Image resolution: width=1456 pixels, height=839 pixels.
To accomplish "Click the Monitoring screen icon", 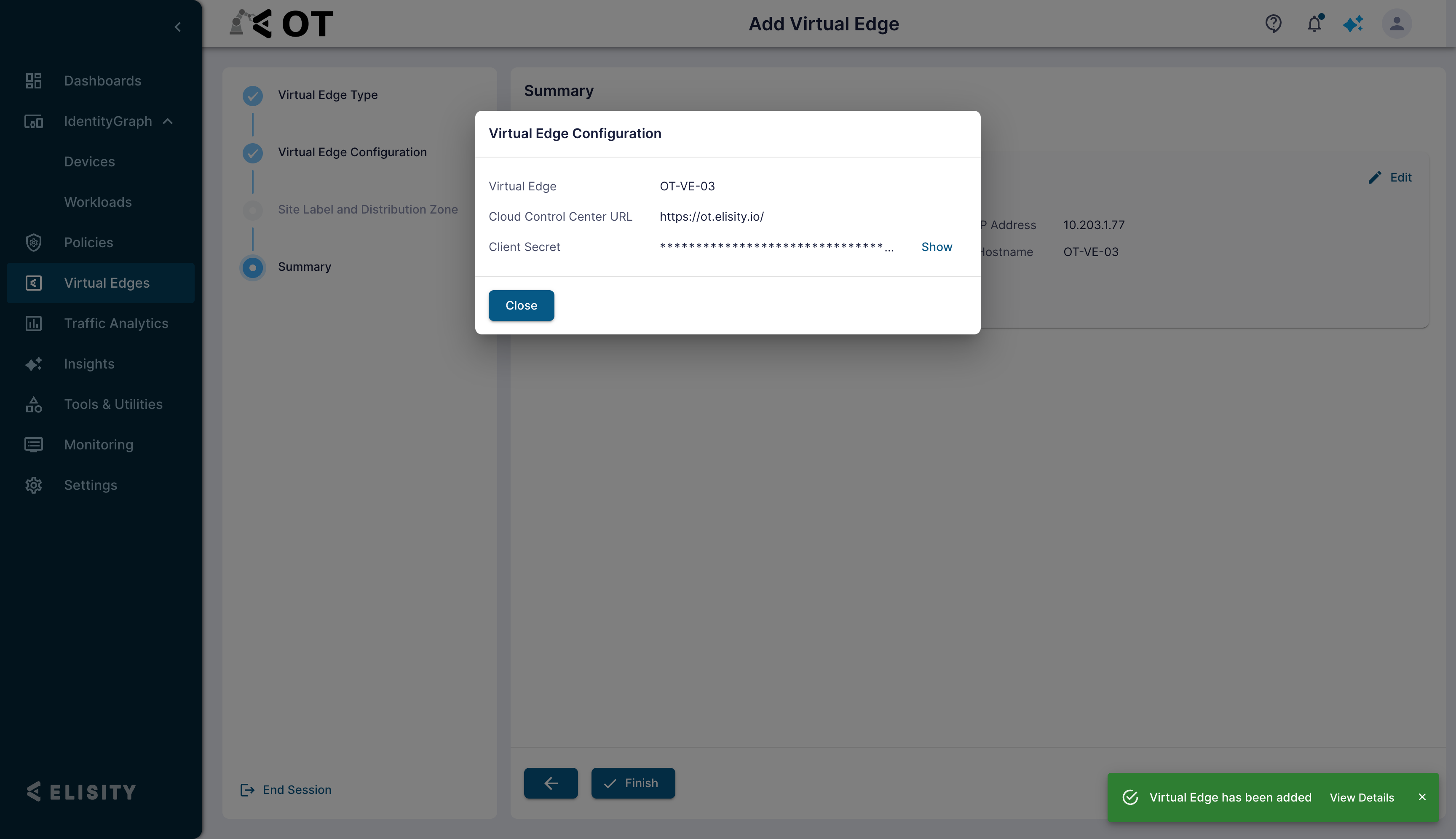I will (33, 445).
